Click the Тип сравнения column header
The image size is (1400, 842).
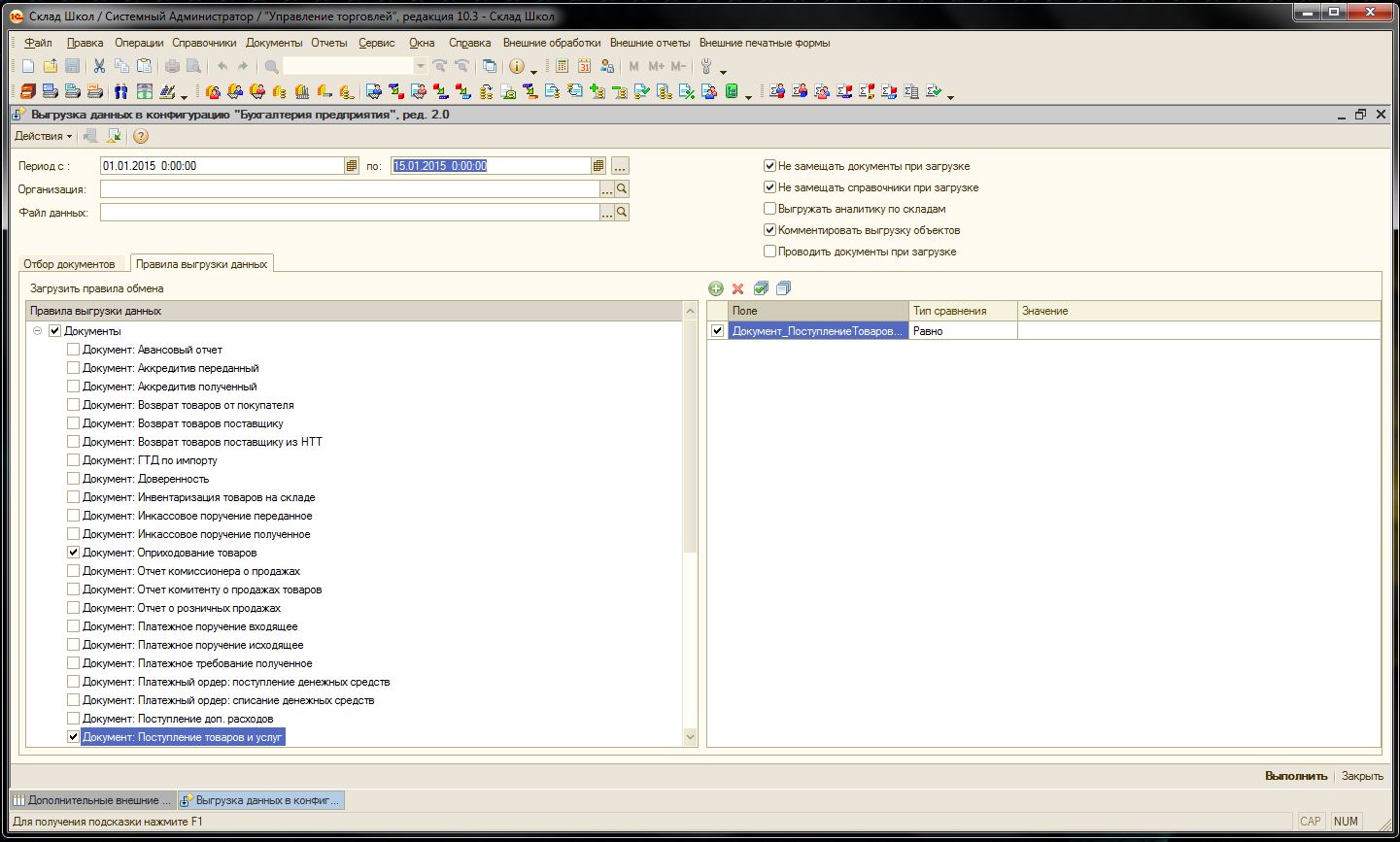(x=963, y=311)
